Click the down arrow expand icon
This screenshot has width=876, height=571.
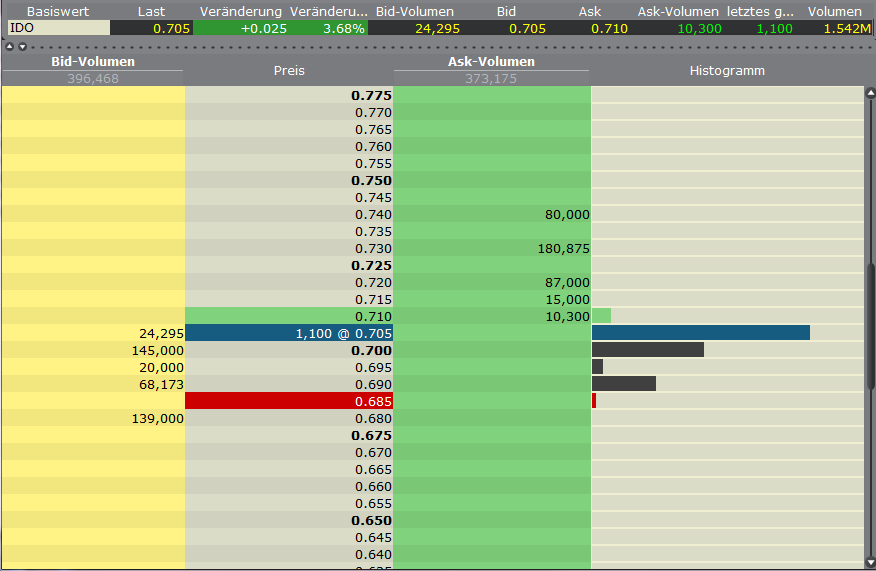pos(22,46)
